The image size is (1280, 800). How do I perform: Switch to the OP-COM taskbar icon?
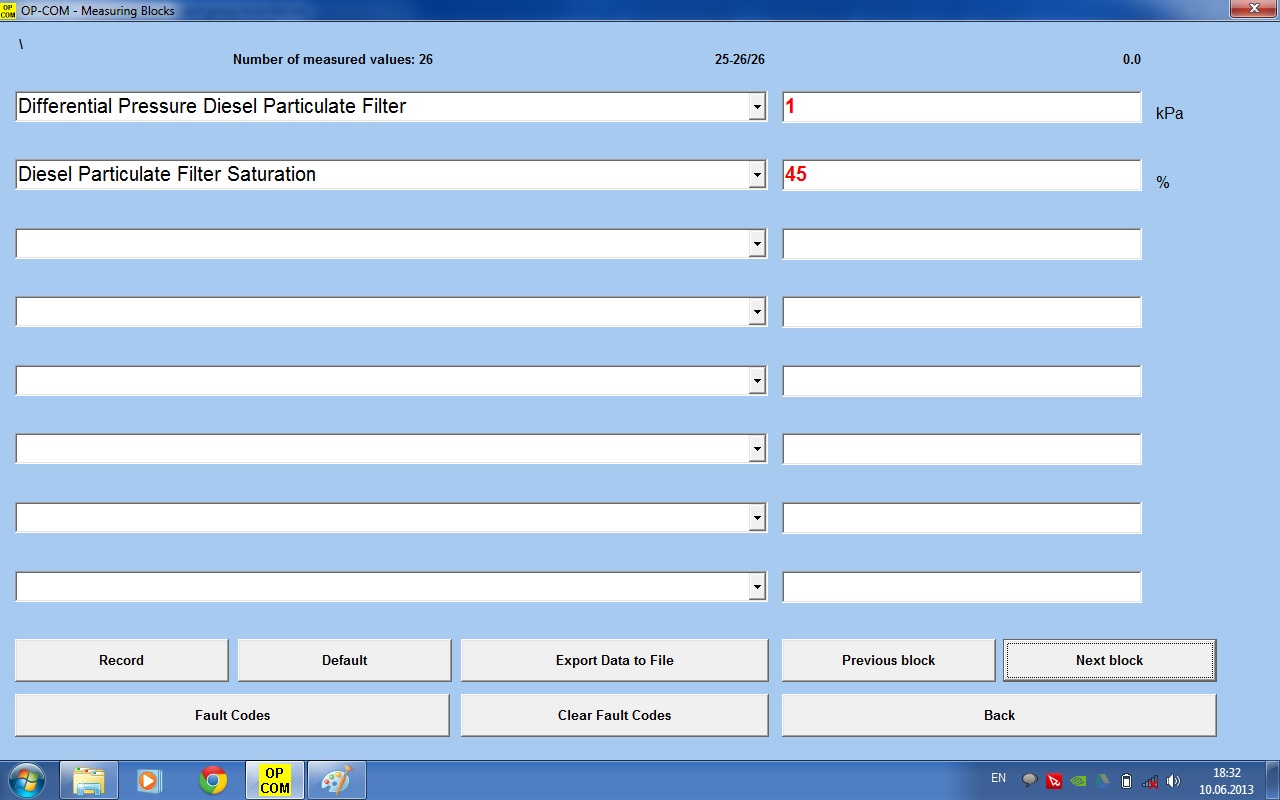pos(275,780)
